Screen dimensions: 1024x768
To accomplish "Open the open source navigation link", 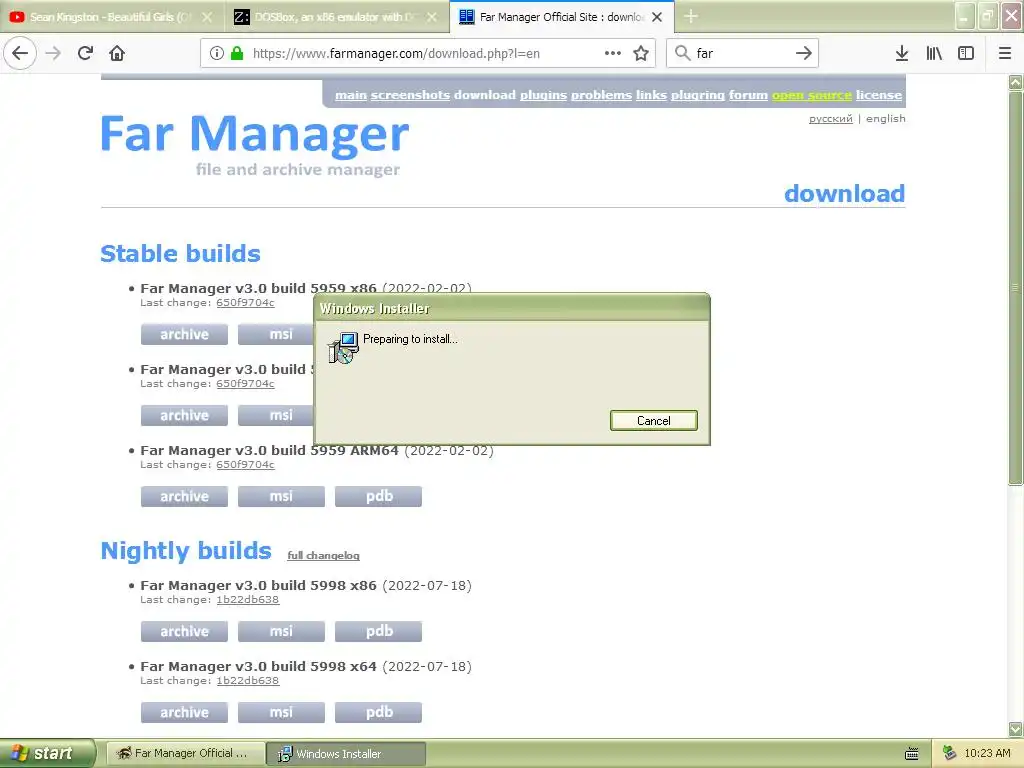I will tap(812, 95).
